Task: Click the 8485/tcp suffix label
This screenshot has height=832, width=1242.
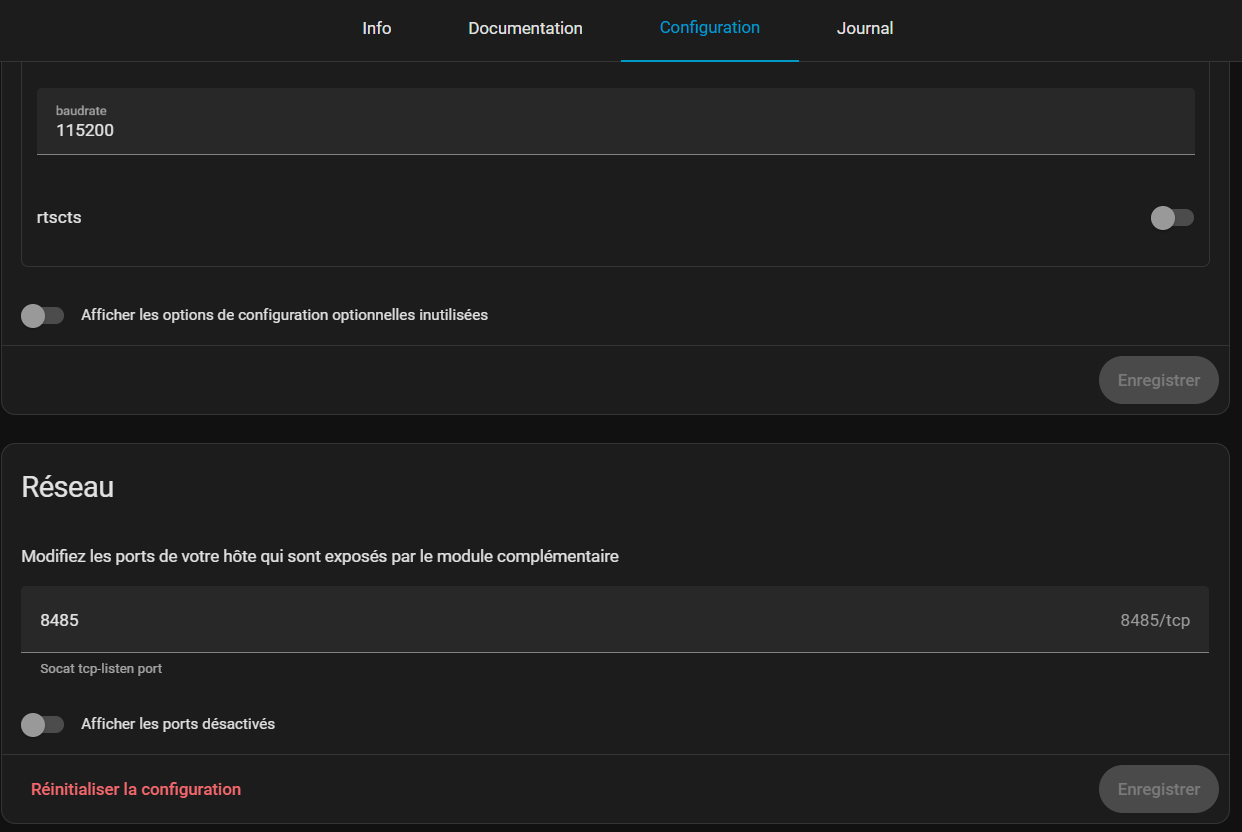Action: [x=1154, y=620]
